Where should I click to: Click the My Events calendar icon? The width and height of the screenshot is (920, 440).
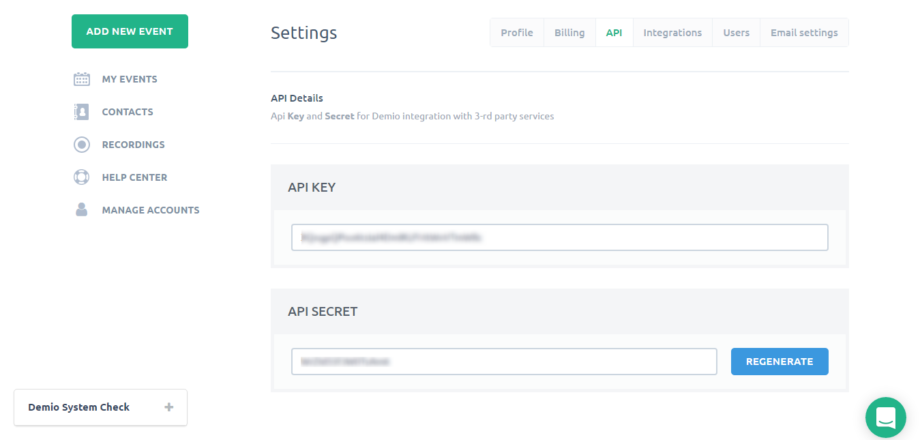point(82,79)
